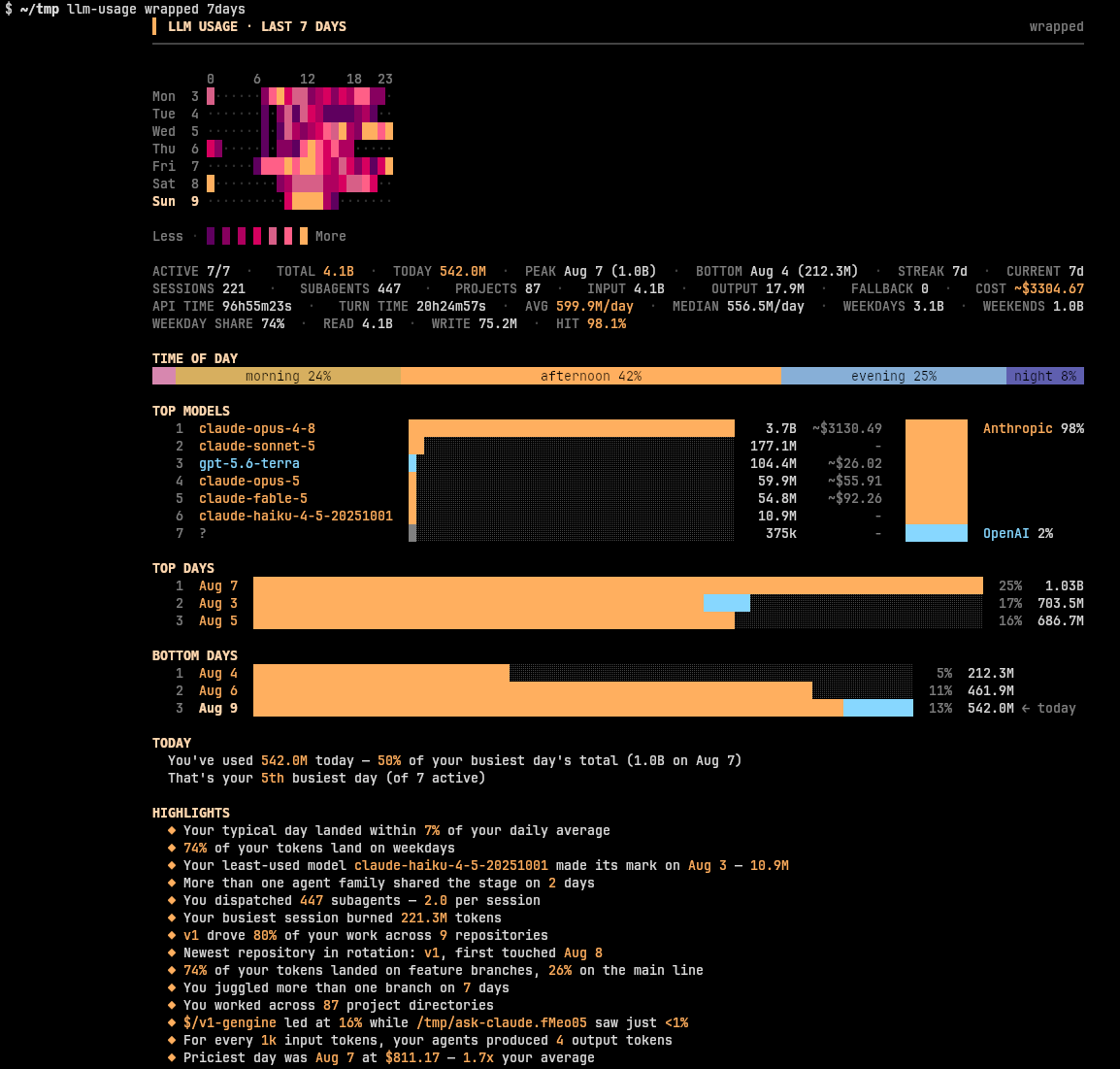Click the "104.4M" token count for gpt-5.6-terra
This screenshot has height=1069, width=1120.
point(774,463)
